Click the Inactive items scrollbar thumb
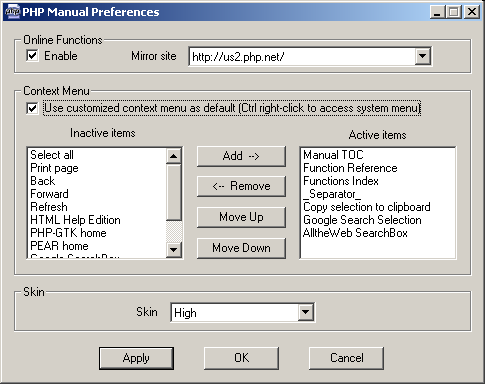Viewport: 485px width, 384px height. point(174,192)
